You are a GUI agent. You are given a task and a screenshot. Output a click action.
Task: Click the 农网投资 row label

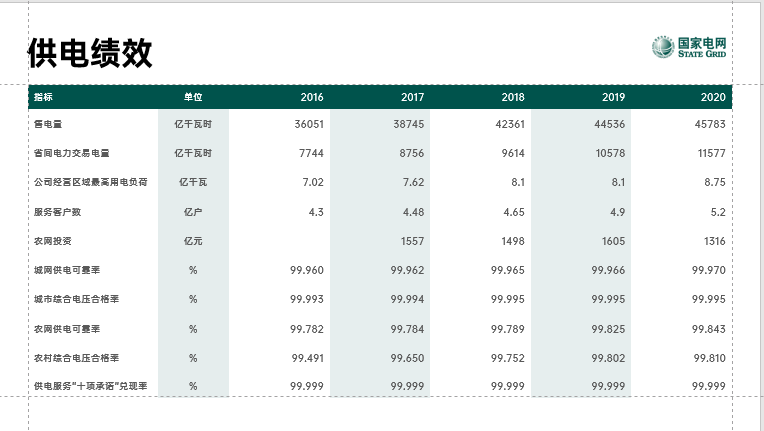coord(53,241)
